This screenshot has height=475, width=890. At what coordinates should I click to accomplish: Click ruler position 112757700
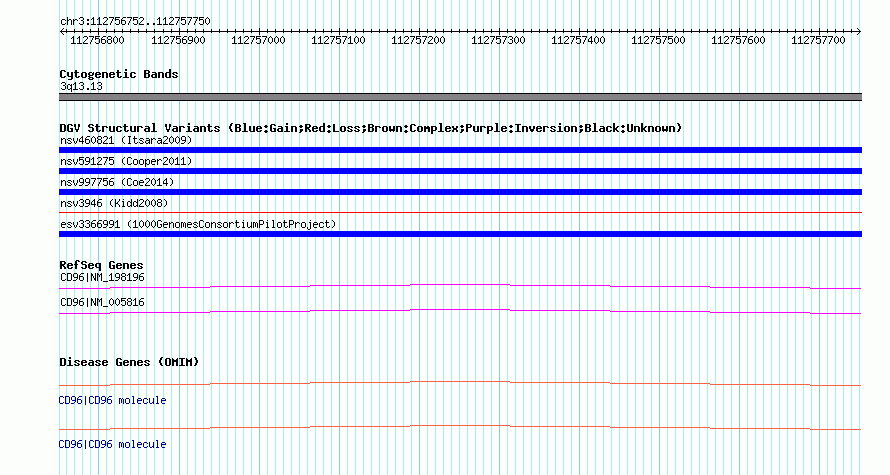pos(818,40)
